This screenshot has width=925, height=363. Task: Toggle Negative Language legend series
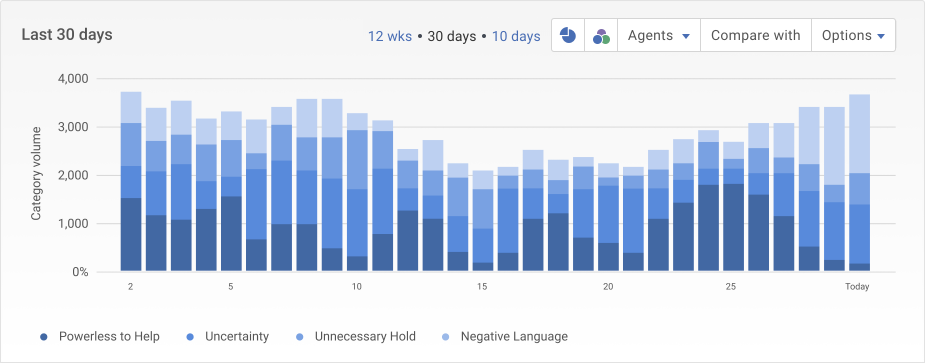pos(504,337)
